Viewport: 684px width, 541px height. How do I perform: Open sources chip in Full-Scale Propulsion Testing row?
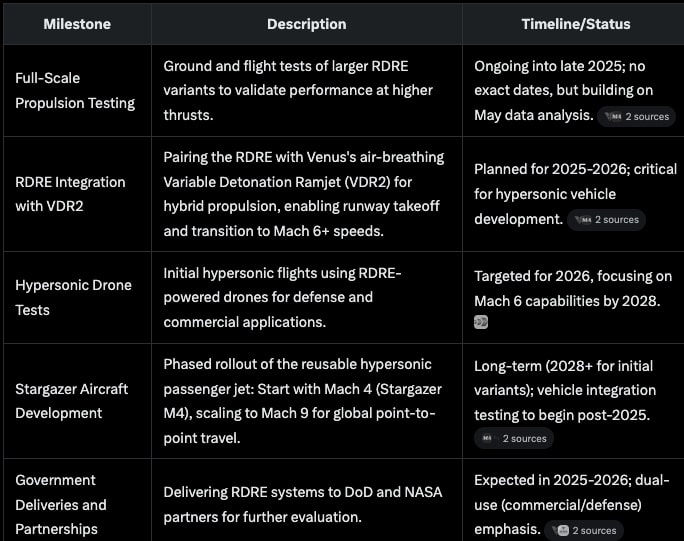tap(634, 117)
